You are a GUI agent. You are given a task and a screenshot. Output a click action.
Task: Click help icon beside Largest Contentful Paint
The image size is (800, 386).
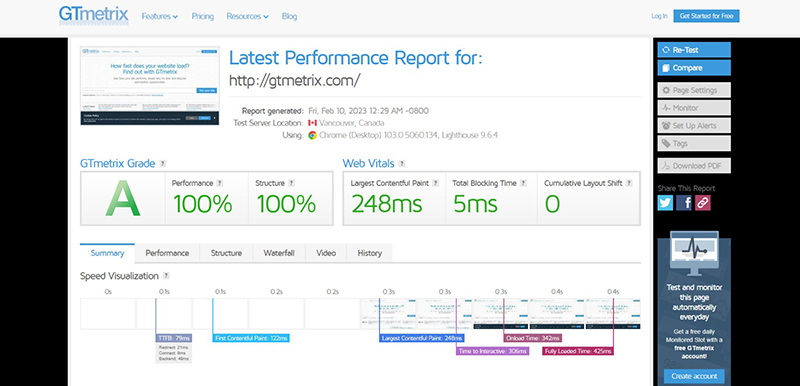coord(435,183)
